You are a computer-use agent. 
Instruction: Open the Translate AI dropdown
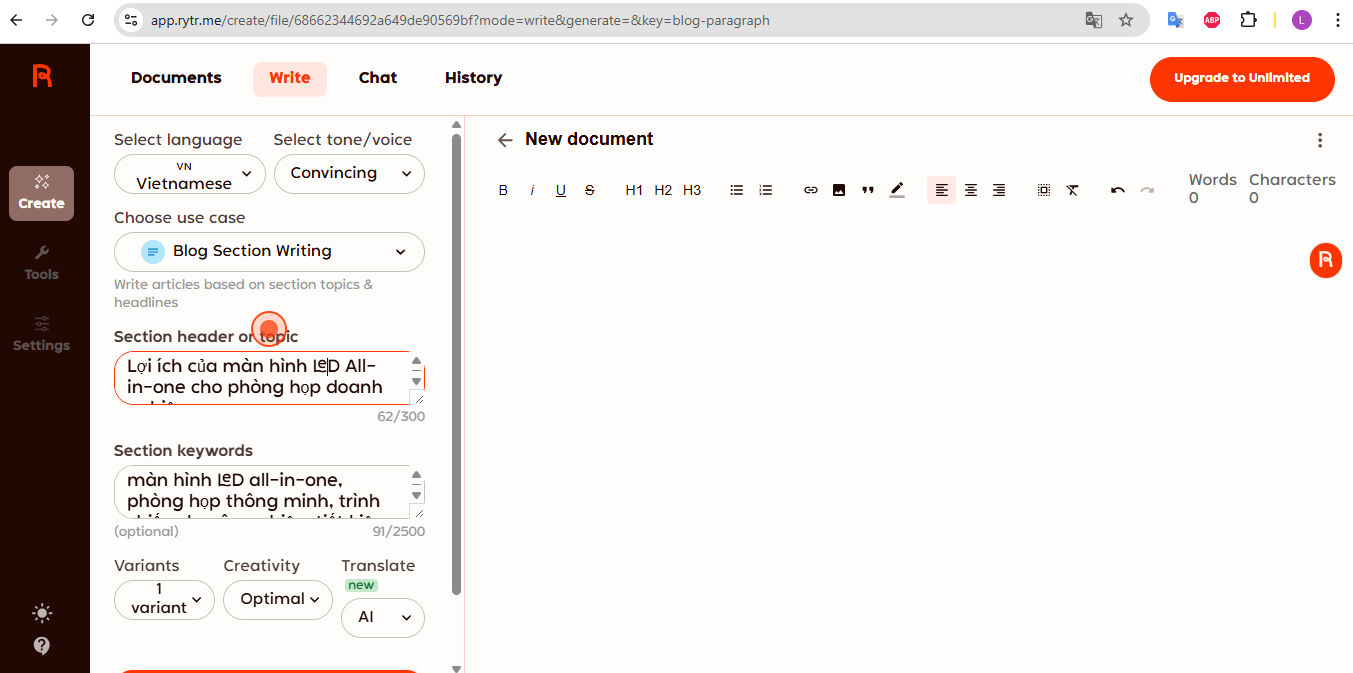tap(383, 618)
